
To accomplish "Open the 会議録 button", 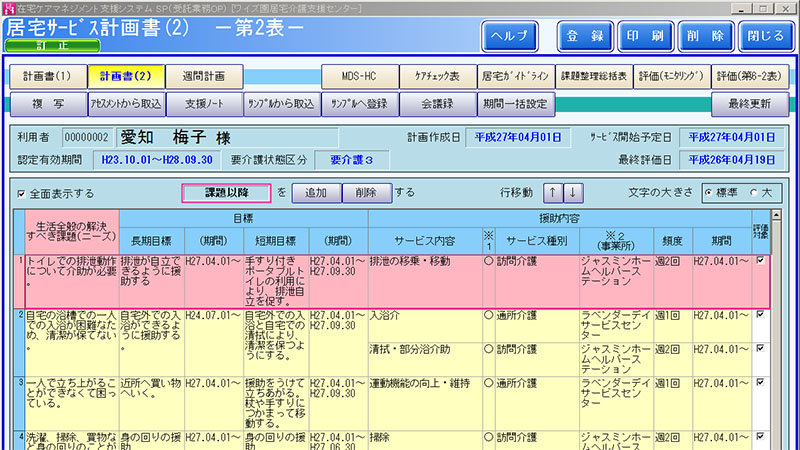I will [x=438, y=104].
